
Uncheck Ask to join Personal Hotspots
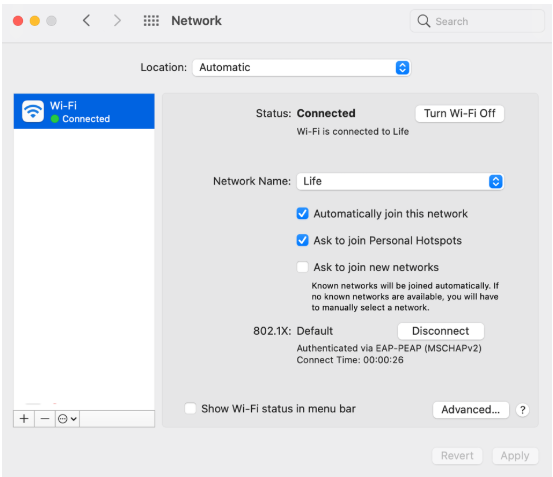click(x=302, y=240)
